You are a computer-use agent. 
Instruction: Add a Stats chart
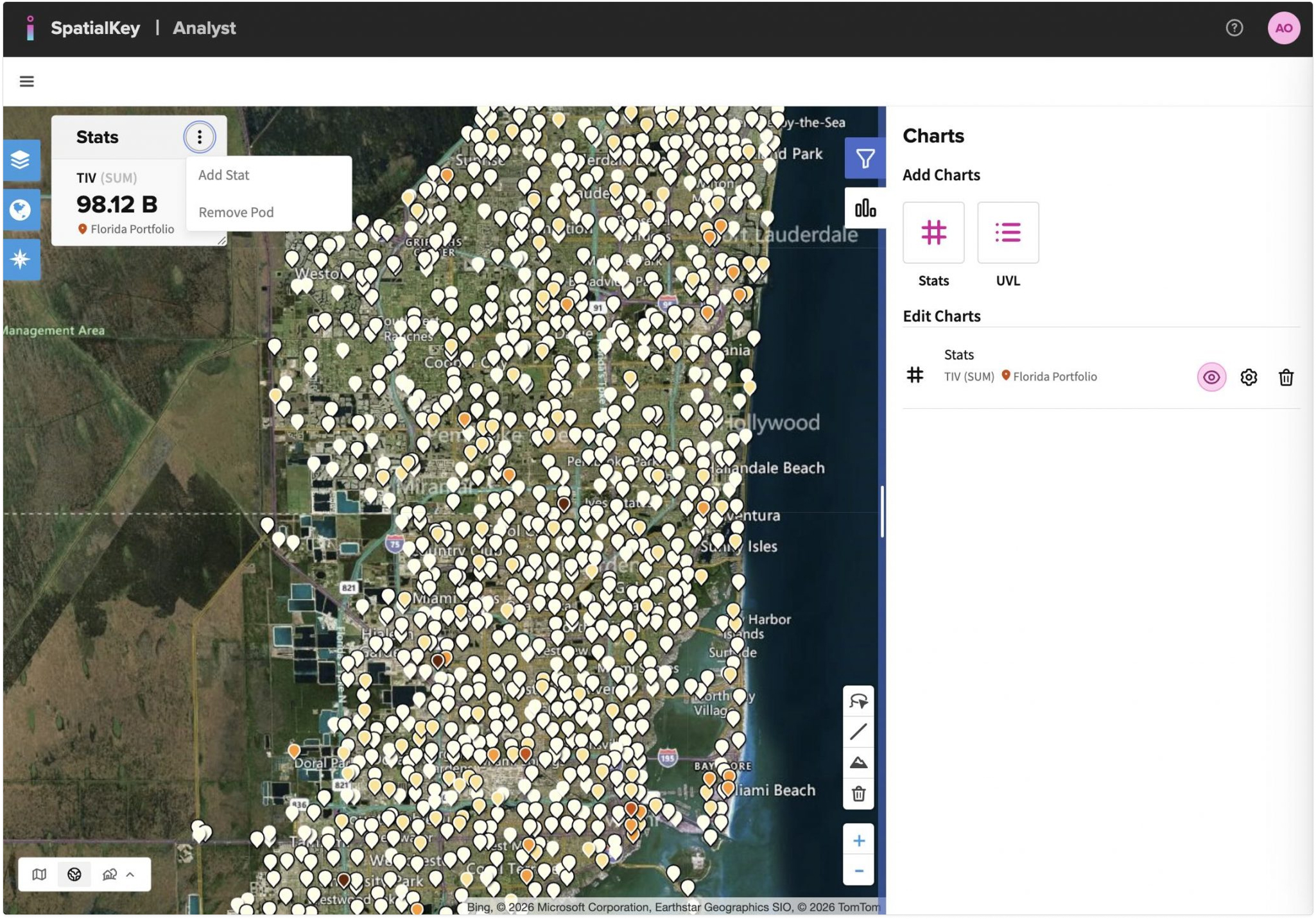pos(933,233)
